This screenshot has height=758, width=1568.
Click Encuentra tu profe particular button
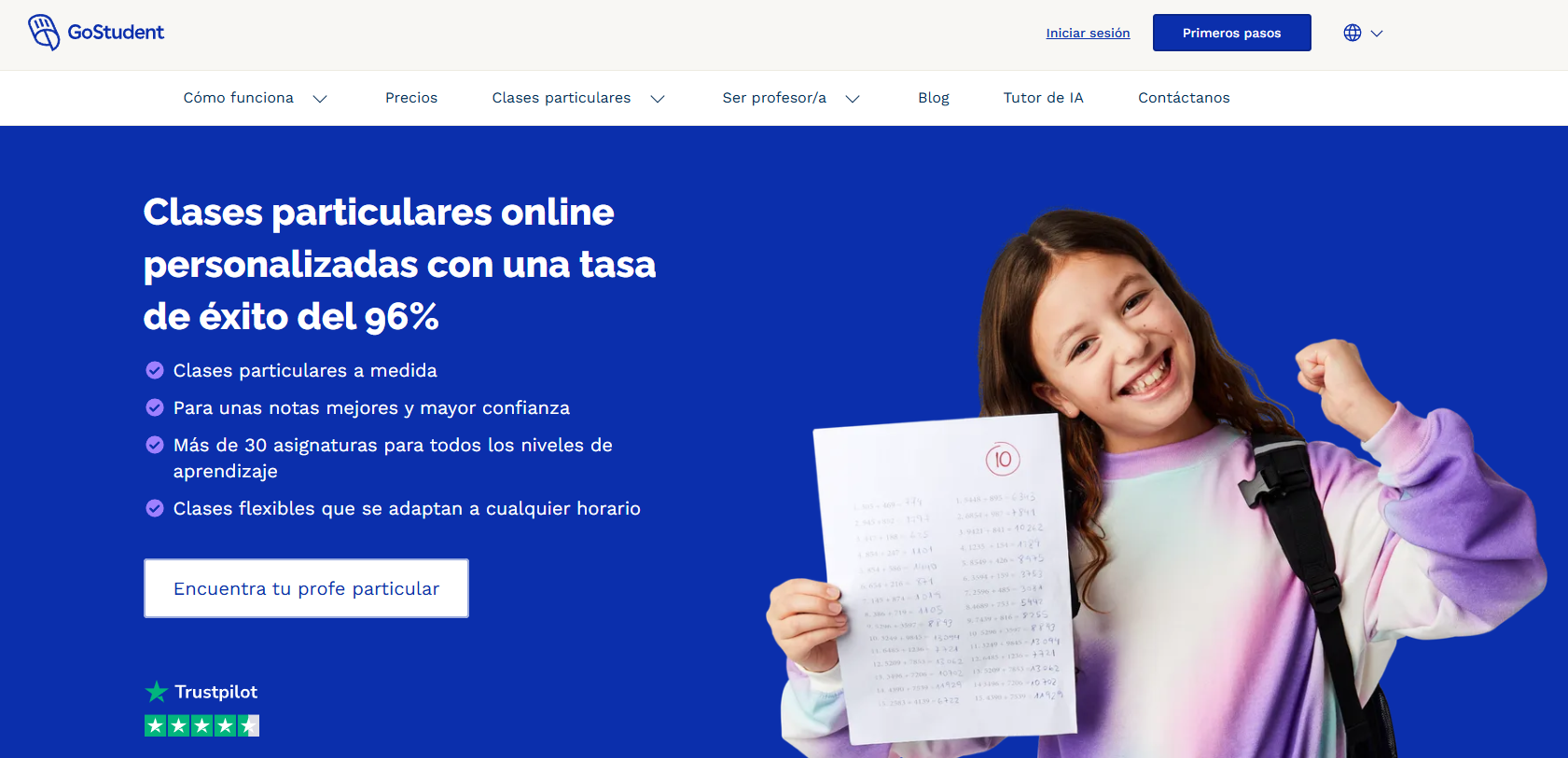click(x=306, y=588)
